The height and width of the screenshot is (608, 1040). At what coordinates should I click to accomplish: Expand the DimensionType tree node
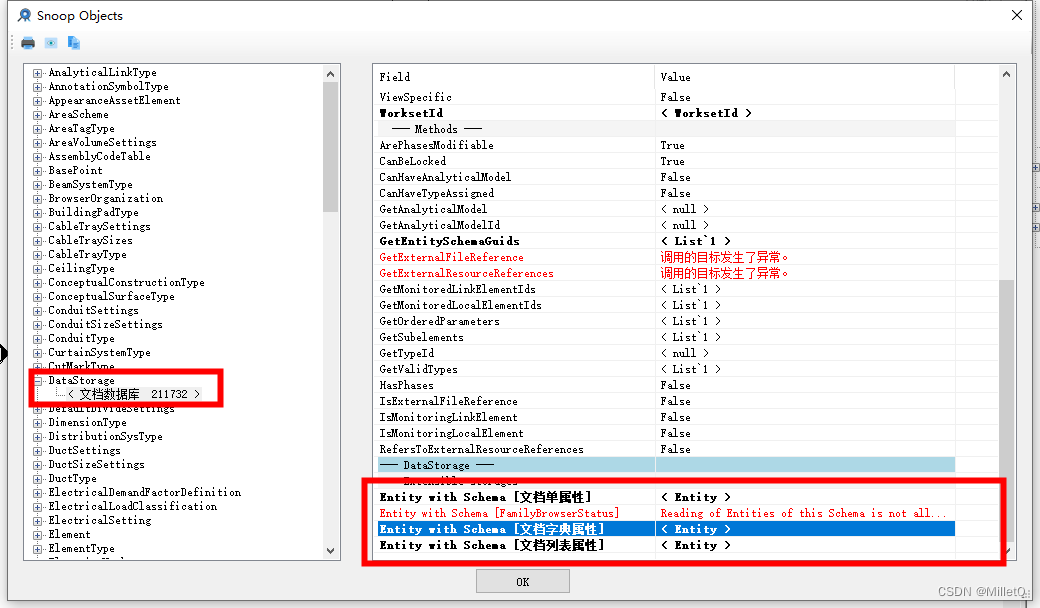[38, 423]
